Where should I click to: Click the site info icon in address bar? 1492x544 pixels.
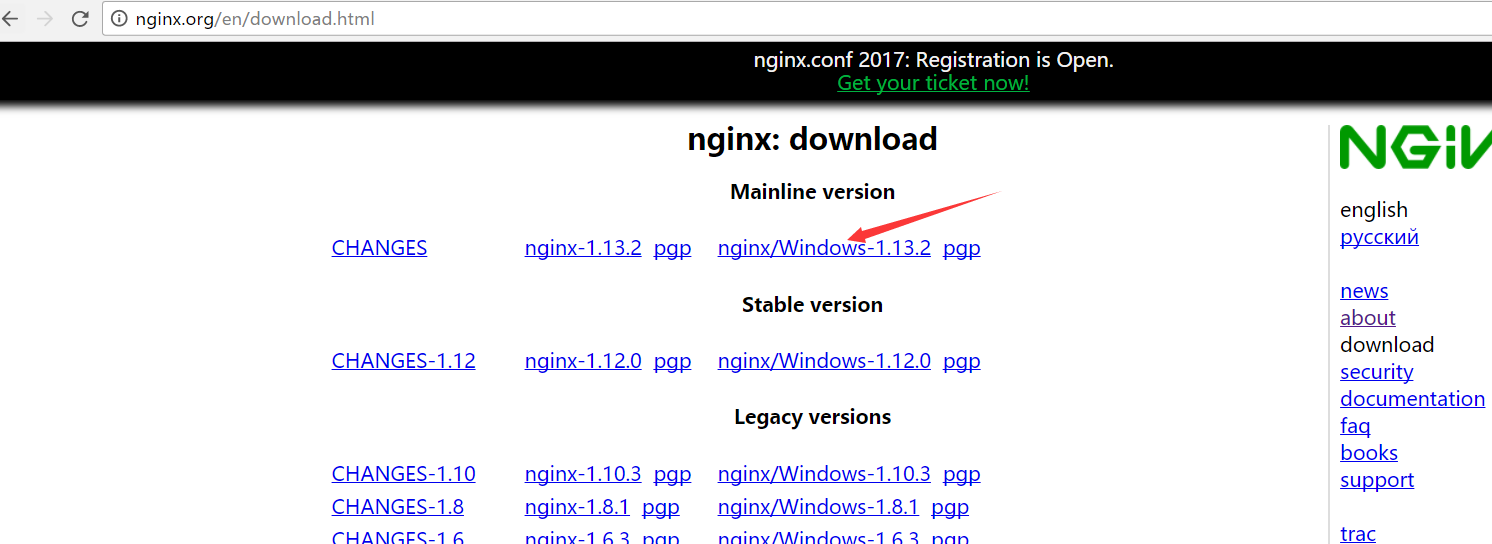coord(119,18)
